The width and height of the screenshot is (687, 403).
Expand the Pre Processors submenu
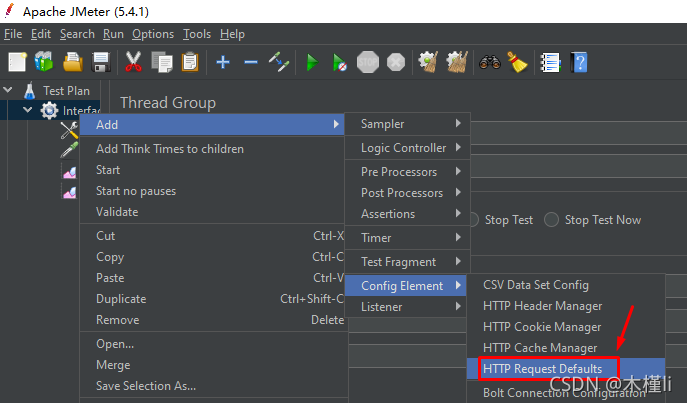point(407,172)
